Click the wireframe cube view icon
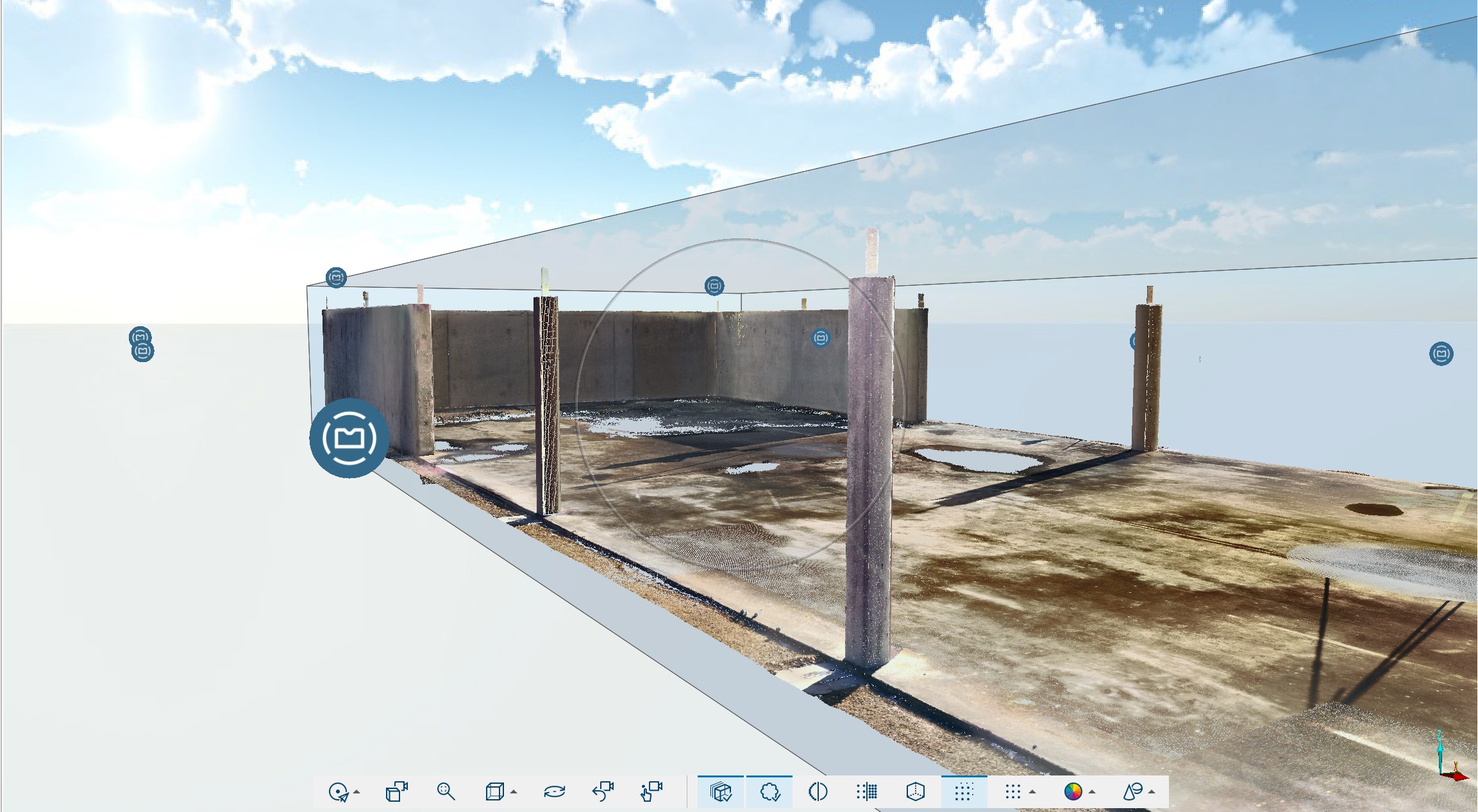The image size is (1478, 812). [494, 792]
